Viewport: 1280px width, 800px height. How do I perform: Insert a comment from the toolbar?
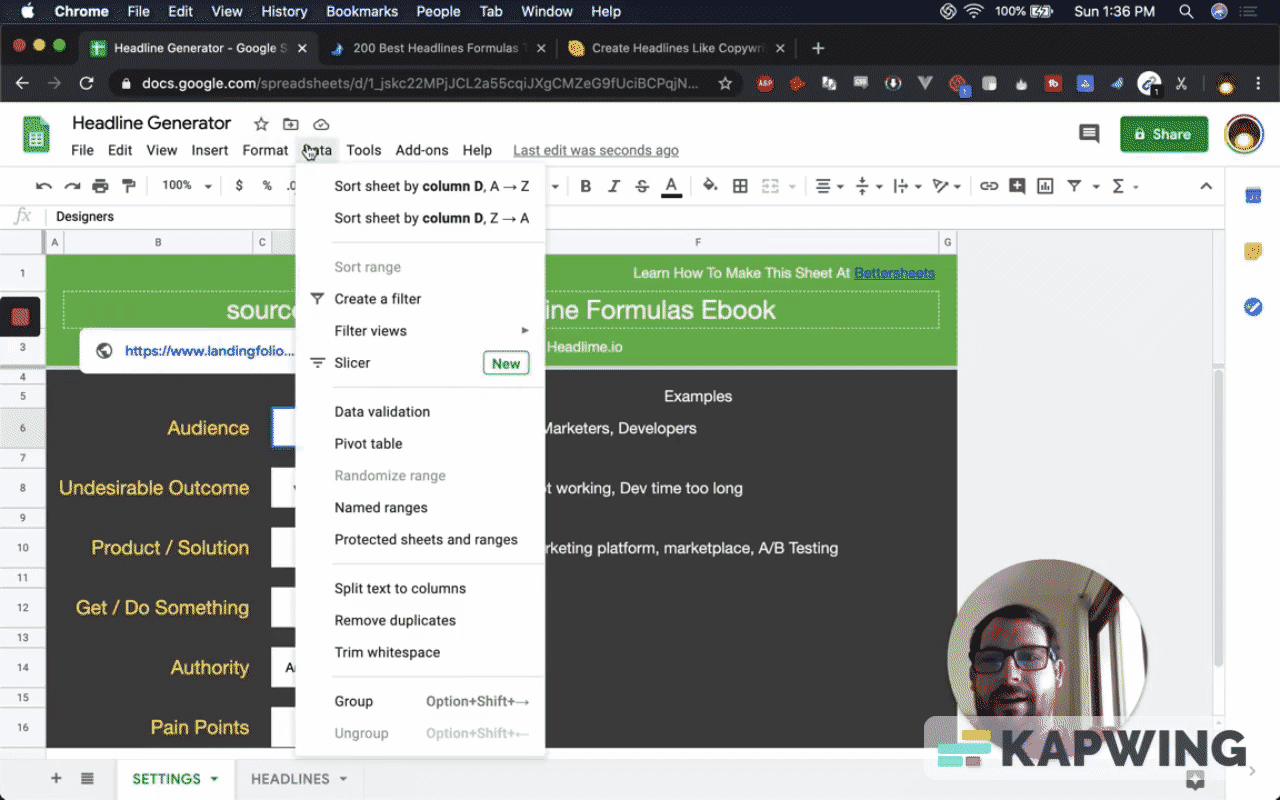coord(1017,186)
